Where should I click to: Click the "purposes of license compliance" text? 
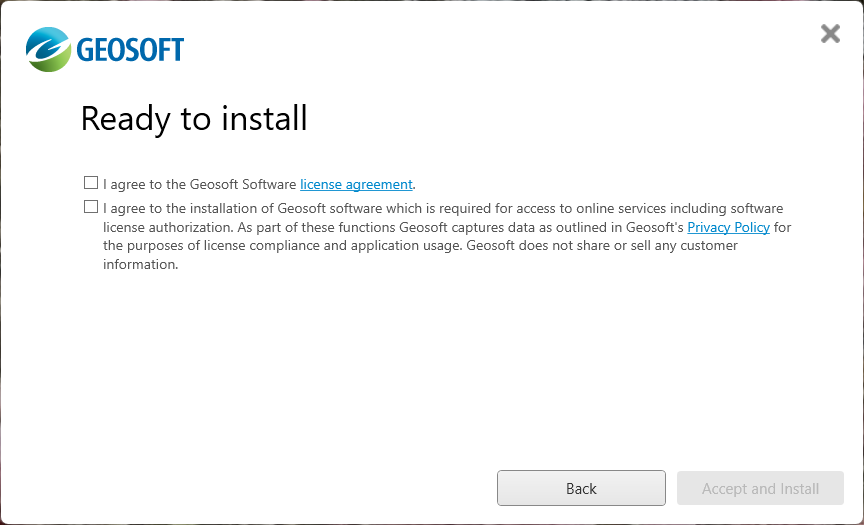[222, 246]
